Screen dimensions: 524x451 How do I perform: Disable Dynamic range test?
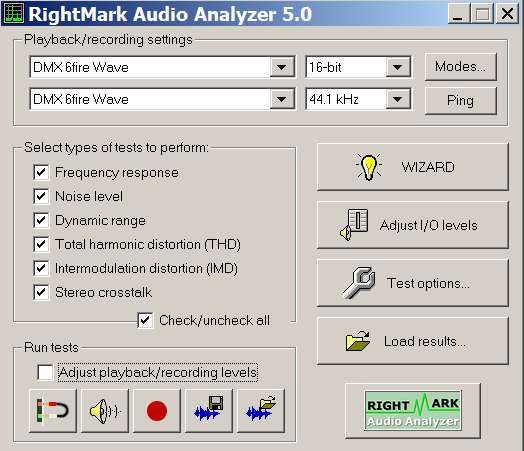coord(41,220)
